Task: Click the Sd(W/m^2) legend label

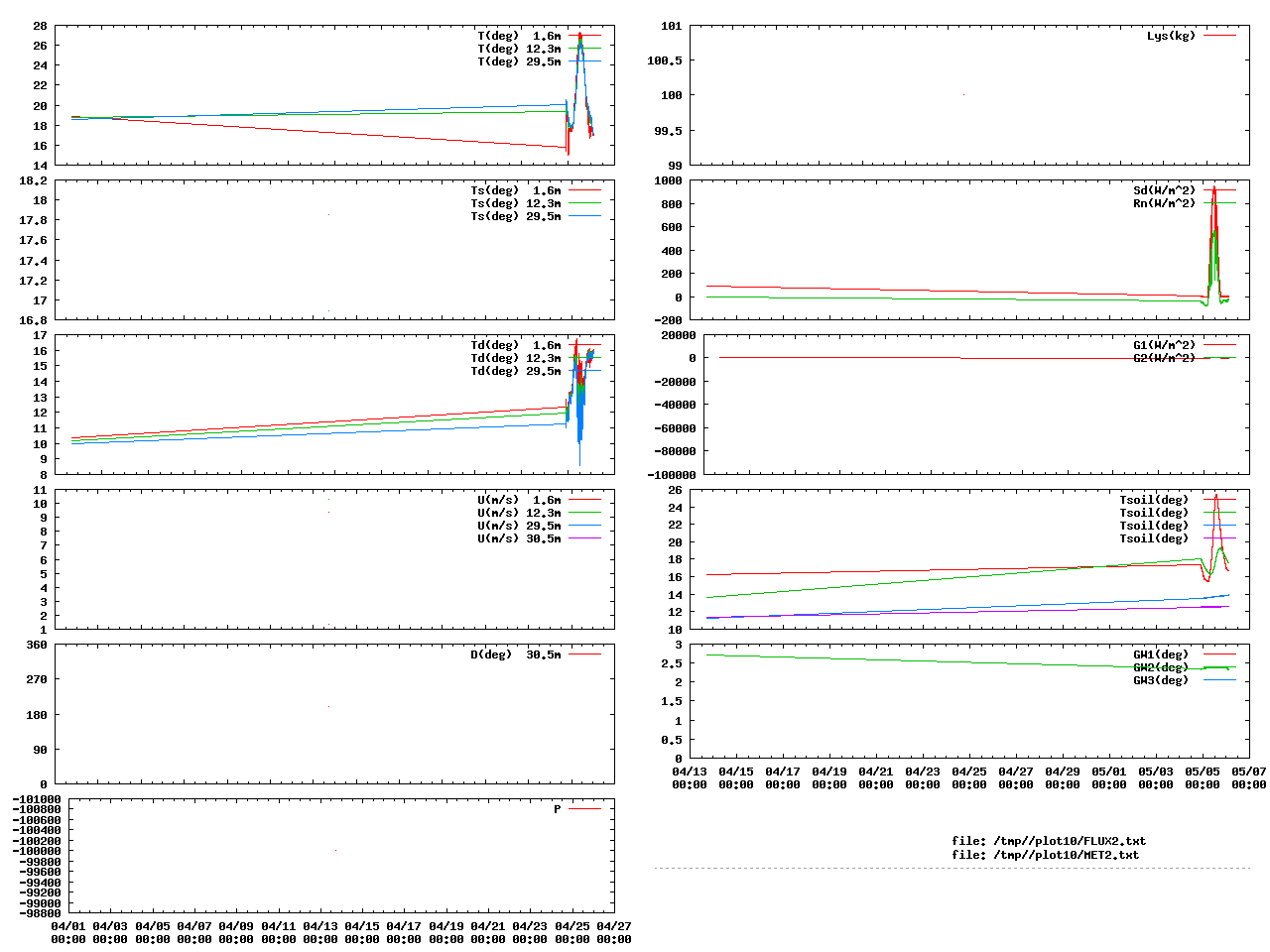Action: (1165, 190)
